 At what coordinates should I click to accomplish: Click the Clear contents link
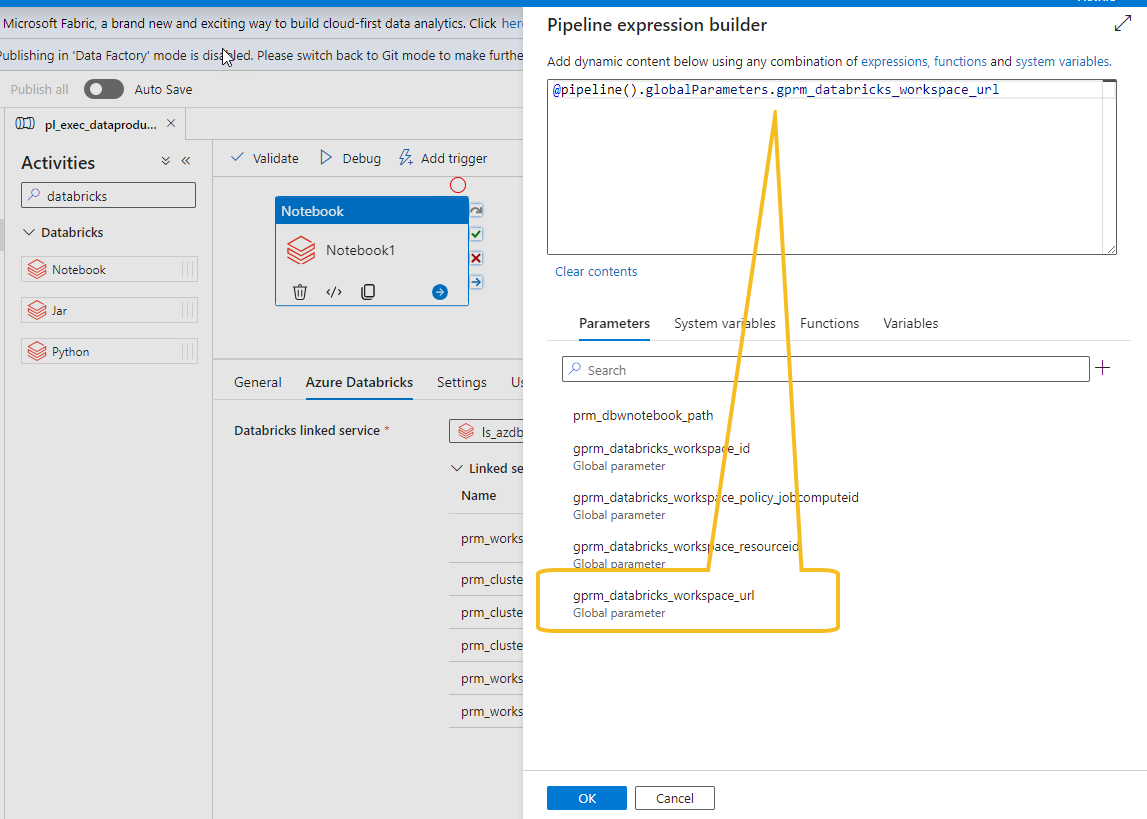point(596,271)
